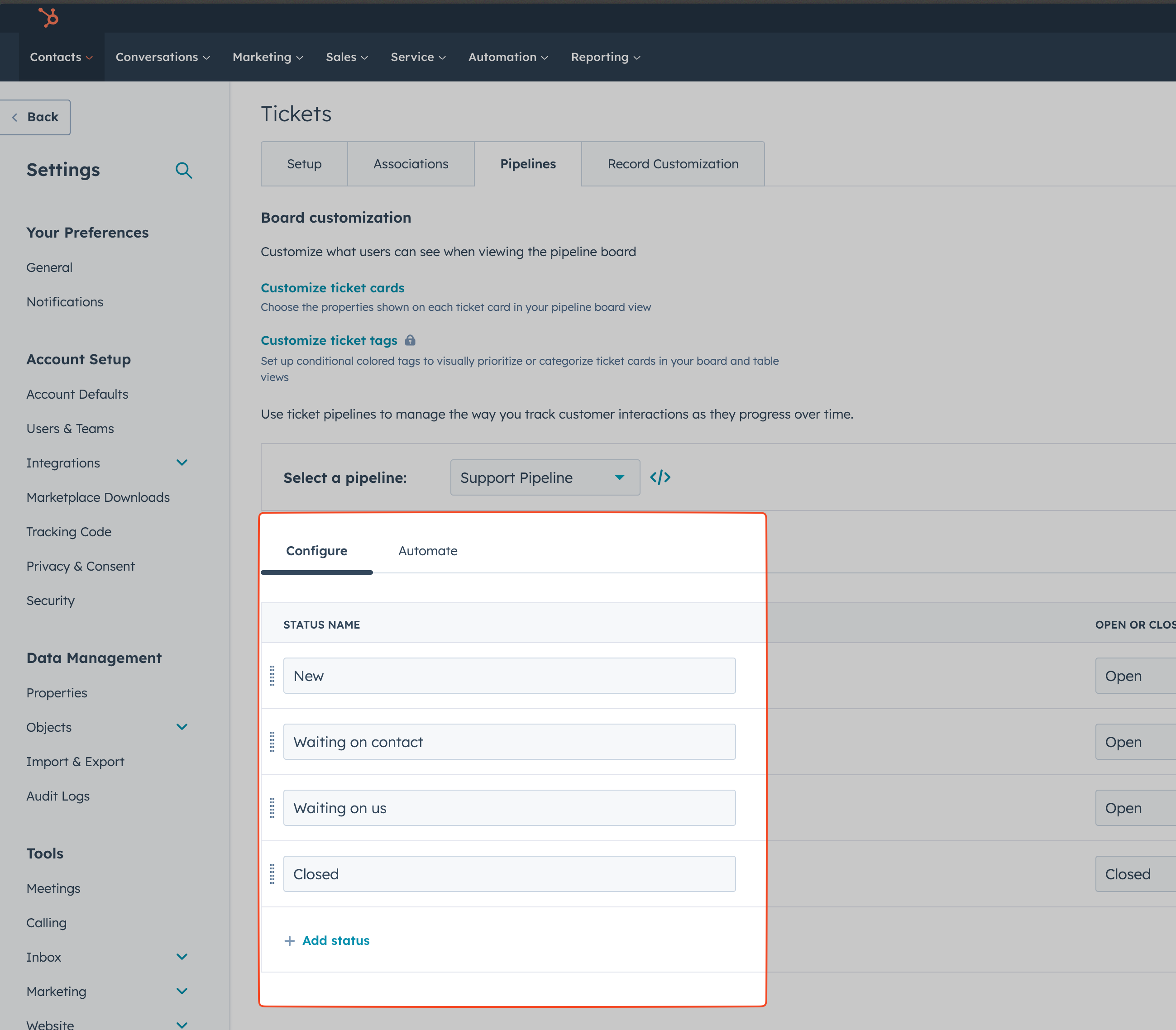Grab the drag handle for the New status
Image resolution: width=1176 pixels, height=1030 pixels.
[x=272, y=676]
